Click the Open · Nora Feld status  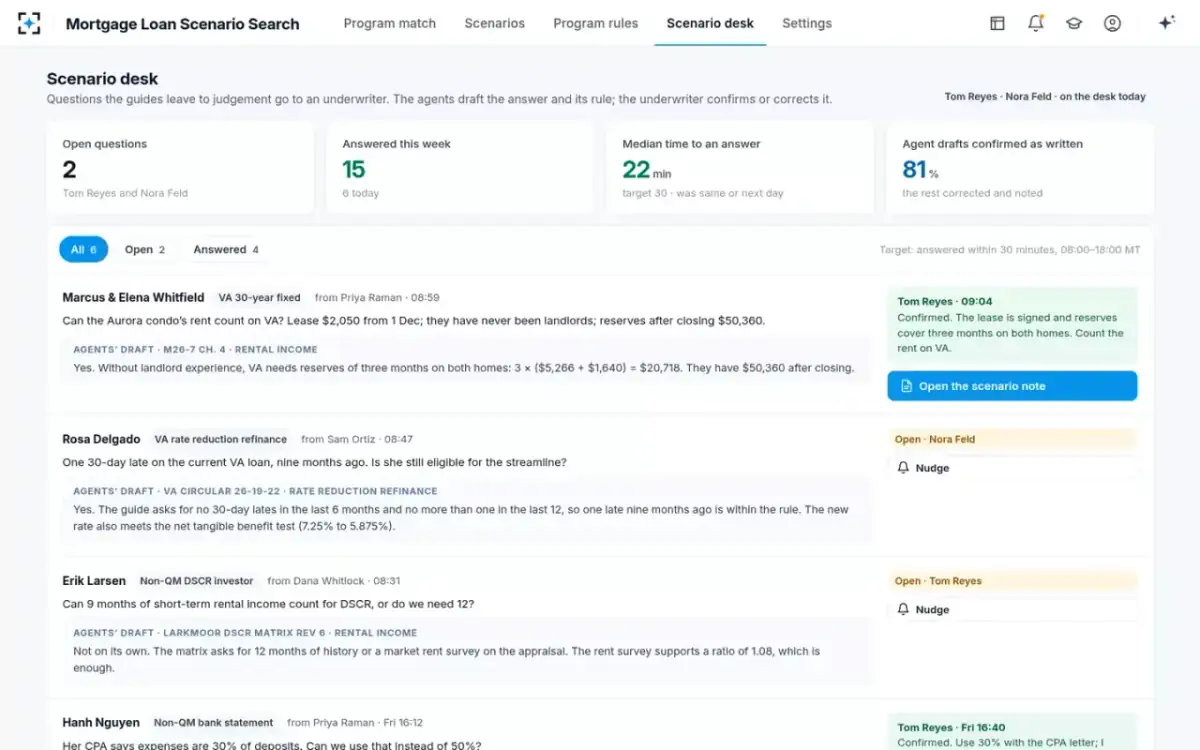(x=1012, y=439)
